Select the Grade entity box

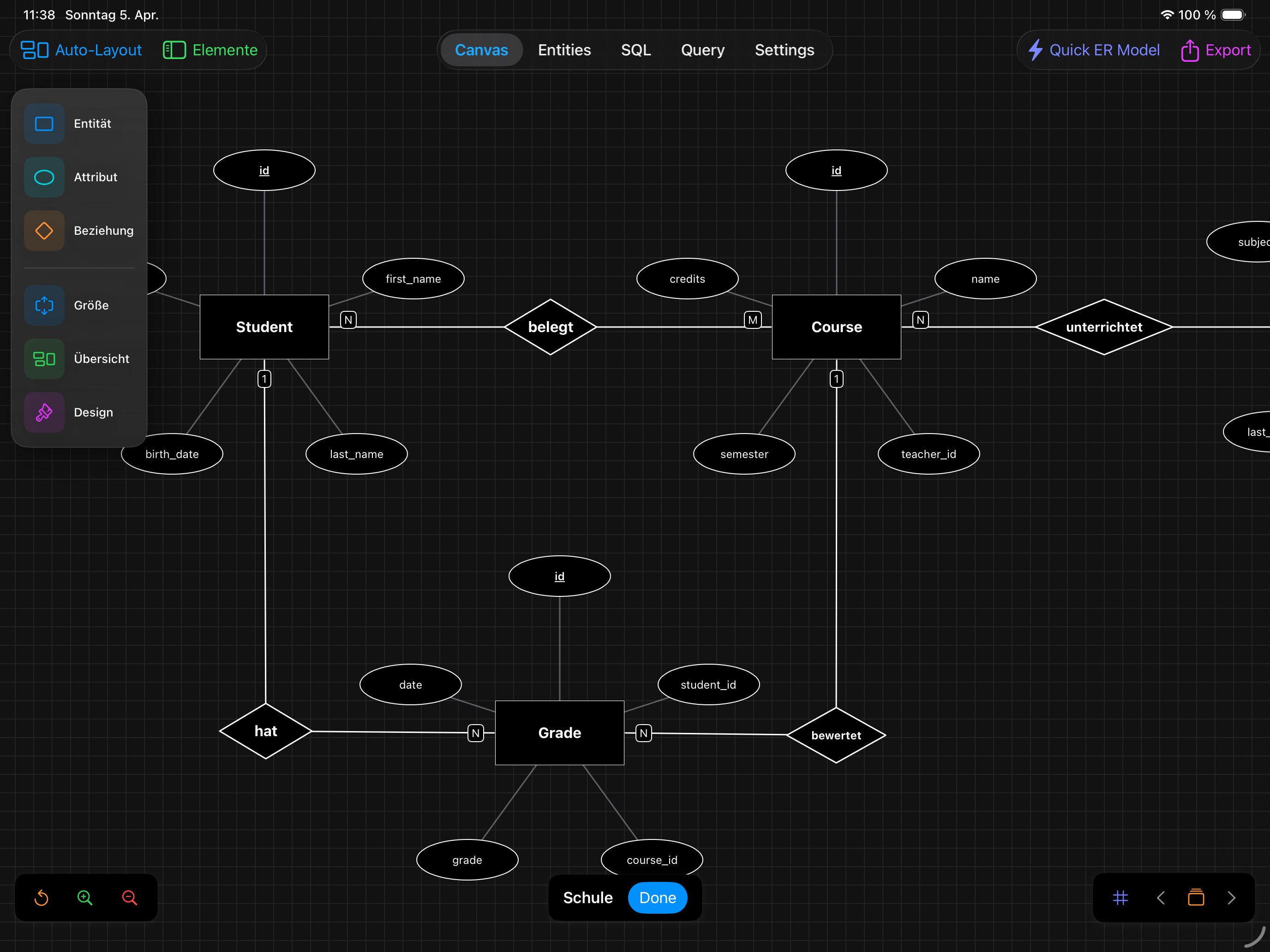click(x=560, y=733)
